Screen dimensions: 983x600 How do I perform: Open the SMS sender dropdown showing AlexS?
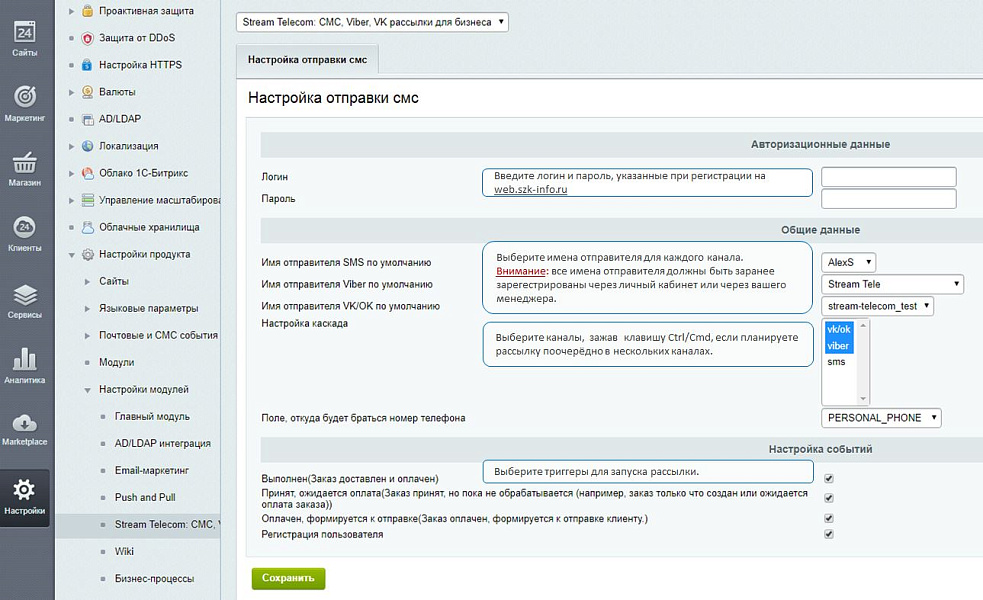[x=848, y=262]
